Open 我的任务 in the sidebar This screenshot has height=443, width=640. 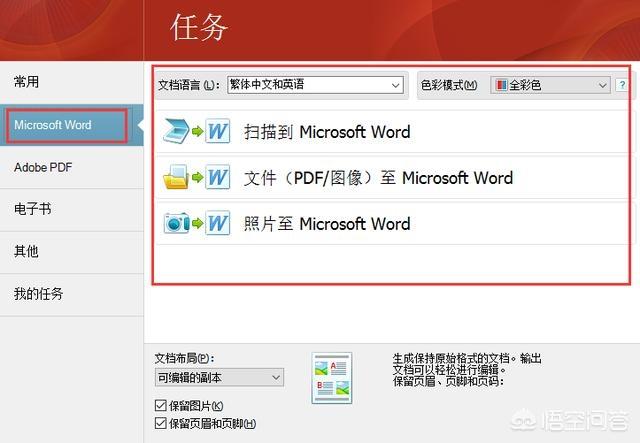39,294
